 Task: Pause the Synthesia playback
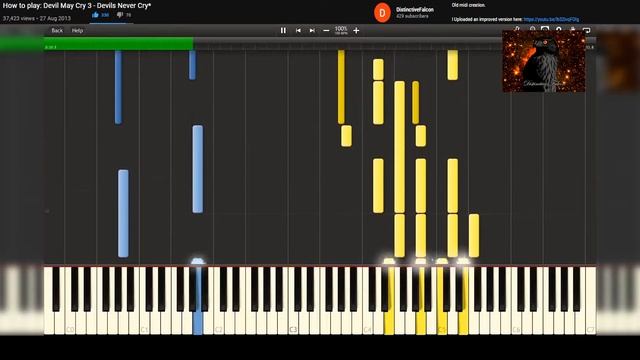283,31
